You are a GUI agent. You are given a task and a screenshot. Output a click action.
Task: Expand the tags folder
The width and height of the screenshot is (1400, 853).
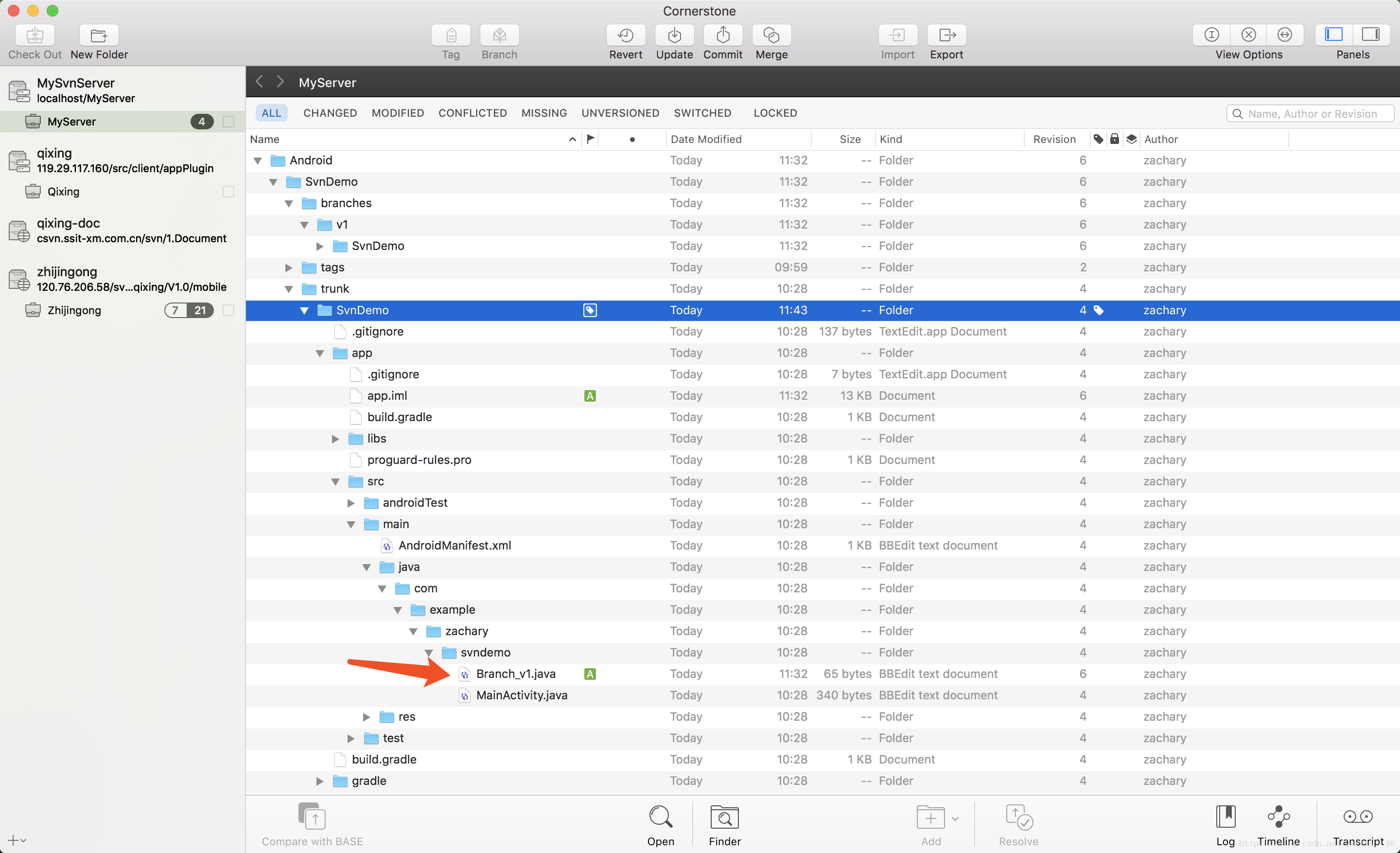(289, 267)
